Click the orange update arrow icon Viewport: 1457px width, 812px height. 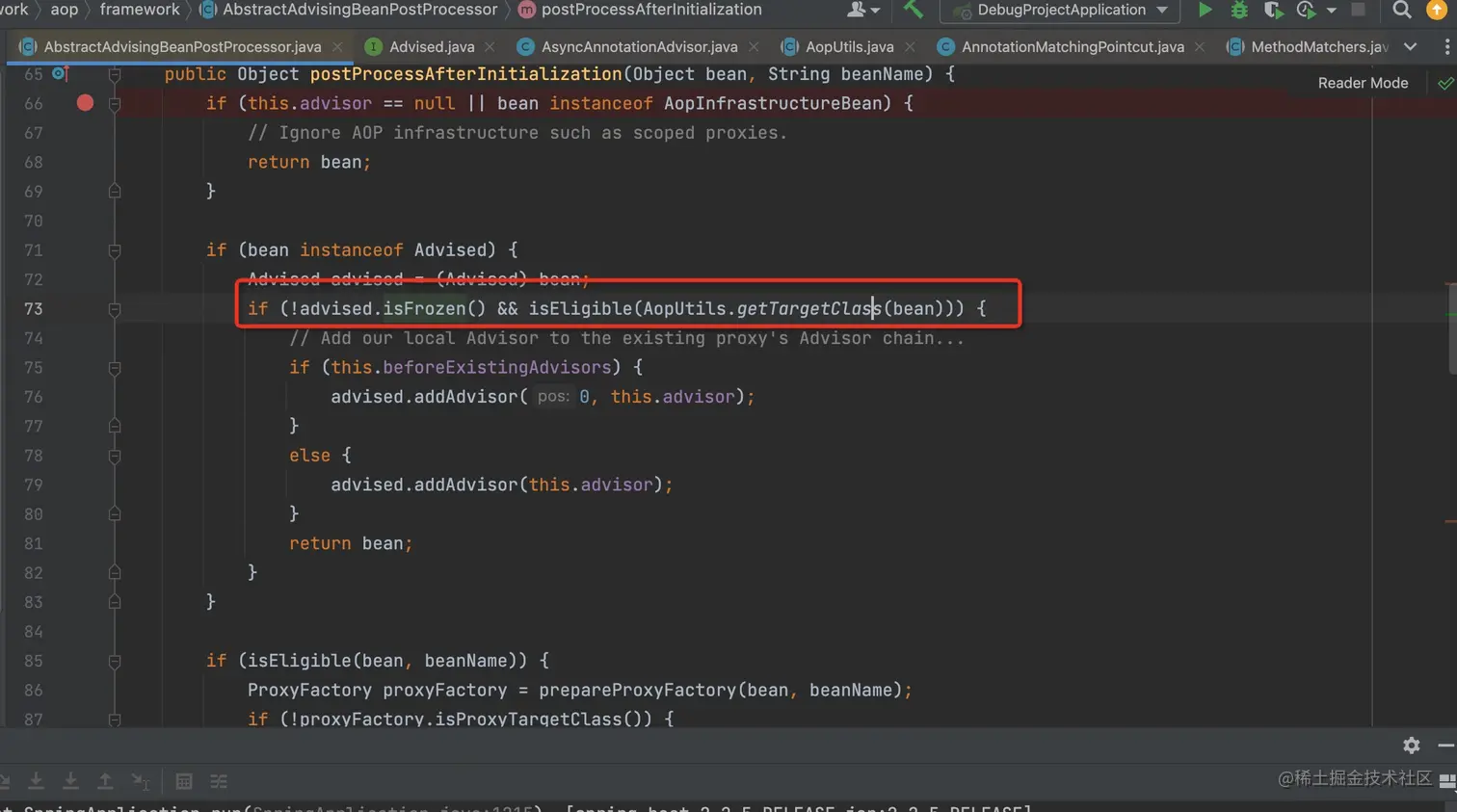click(1436, 10)
